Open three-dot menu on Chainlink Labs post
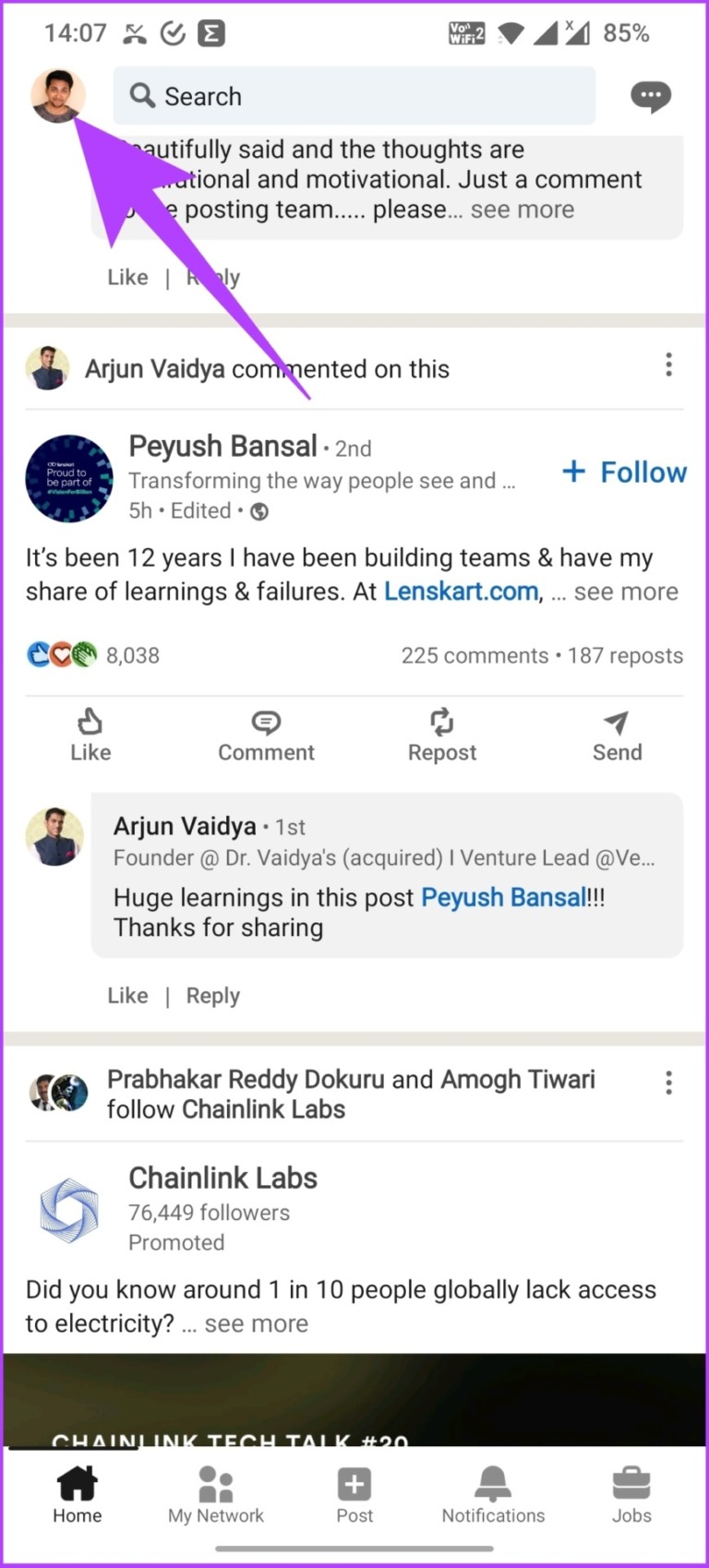The width and height of the screenshot is (709, 1568). [668, 1083]
